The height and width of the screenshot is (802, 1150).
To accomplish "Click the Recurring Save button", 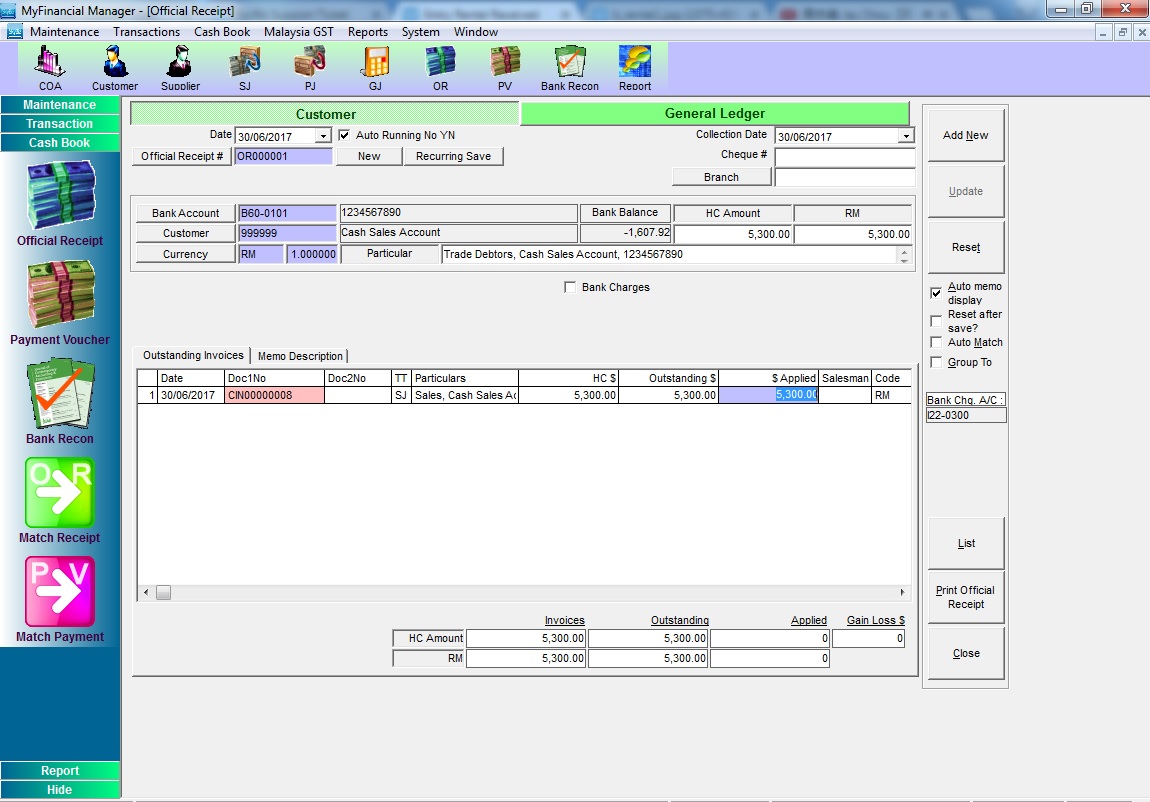I will click(453, 156).
